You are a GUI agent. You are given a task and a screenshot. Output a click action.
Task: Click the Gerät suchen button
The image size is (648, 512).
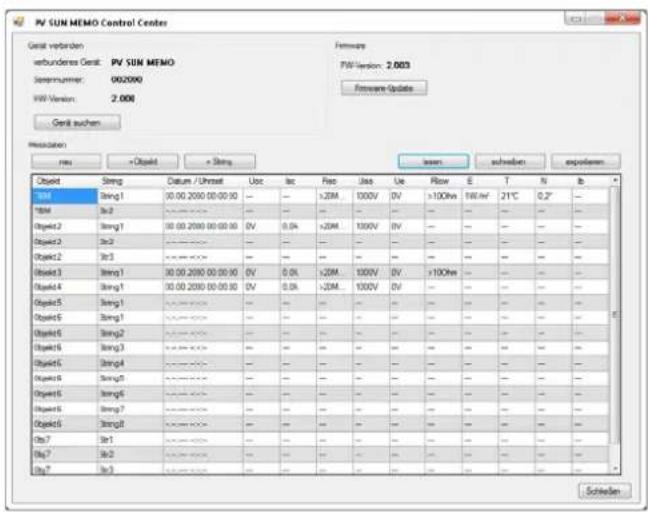[x=77, y=122]
